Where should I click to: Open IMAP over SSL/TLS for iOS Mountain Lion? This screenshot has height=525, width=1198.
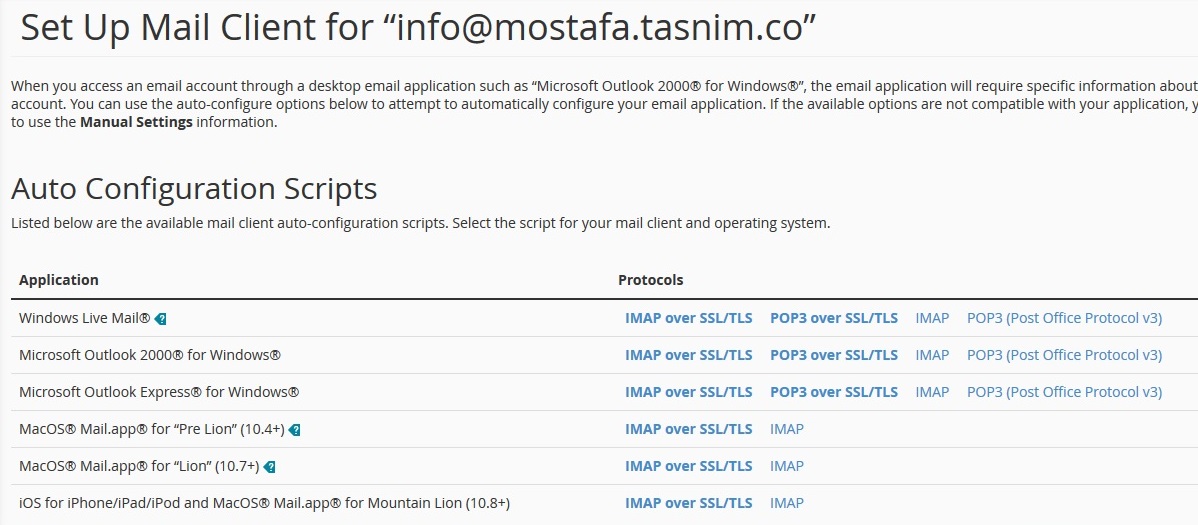point(688,503)
